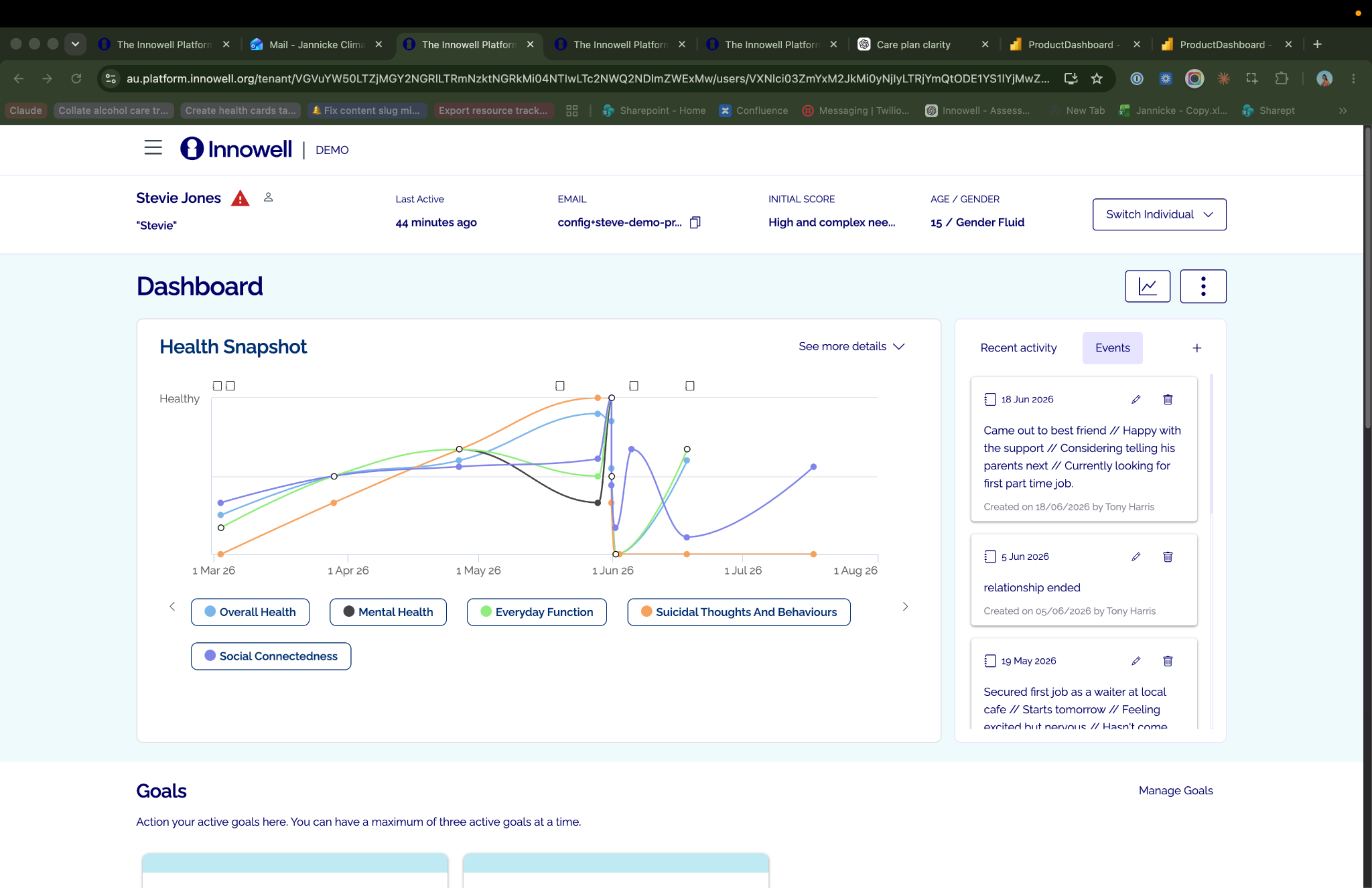Open the first Innowell Platform browser tab
Viewport: 1372px width, 888px height.
[163, 45]
